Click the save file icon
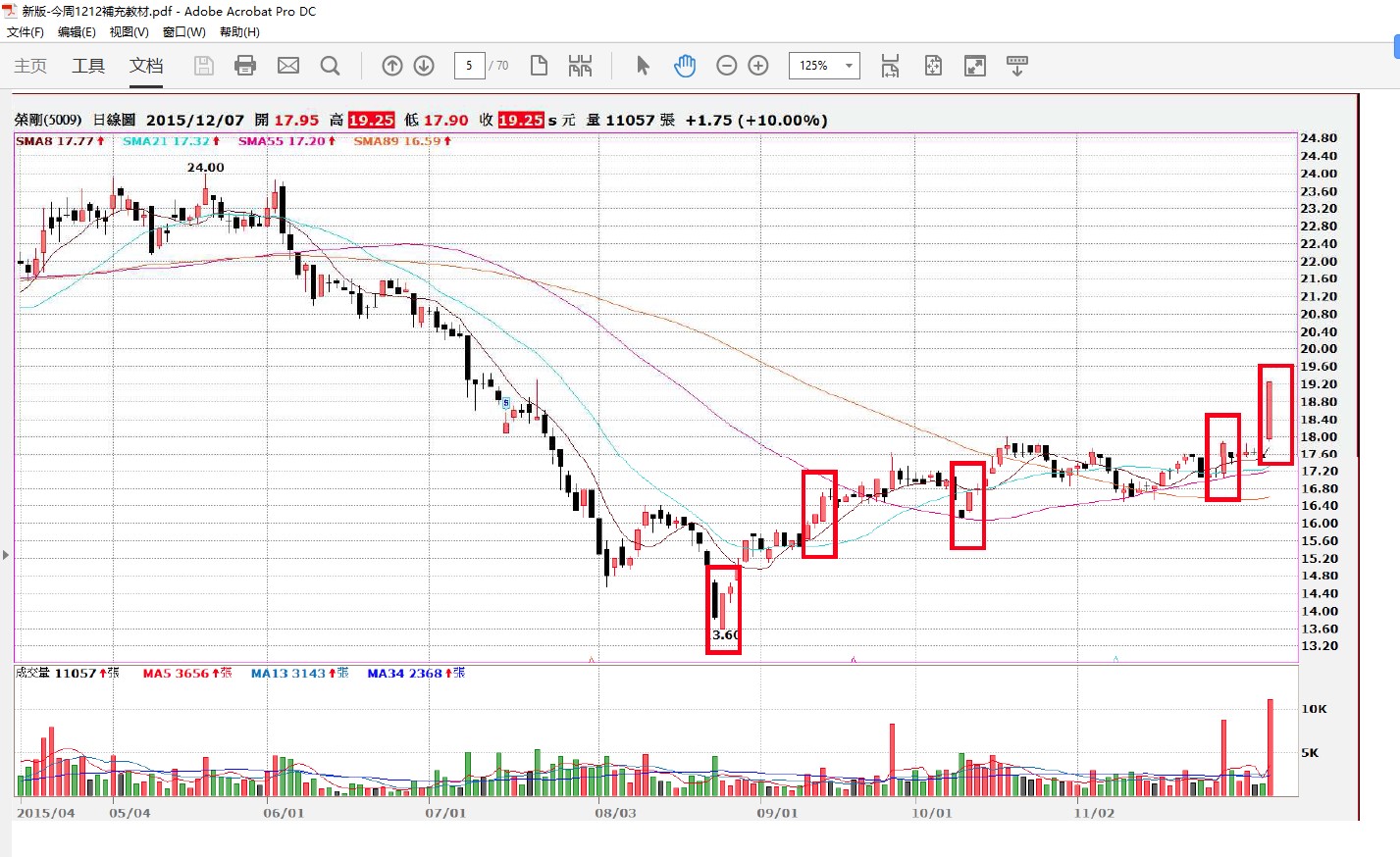Screen dimensions: 1400x857 pyautogui.click(x=204, y=66)
